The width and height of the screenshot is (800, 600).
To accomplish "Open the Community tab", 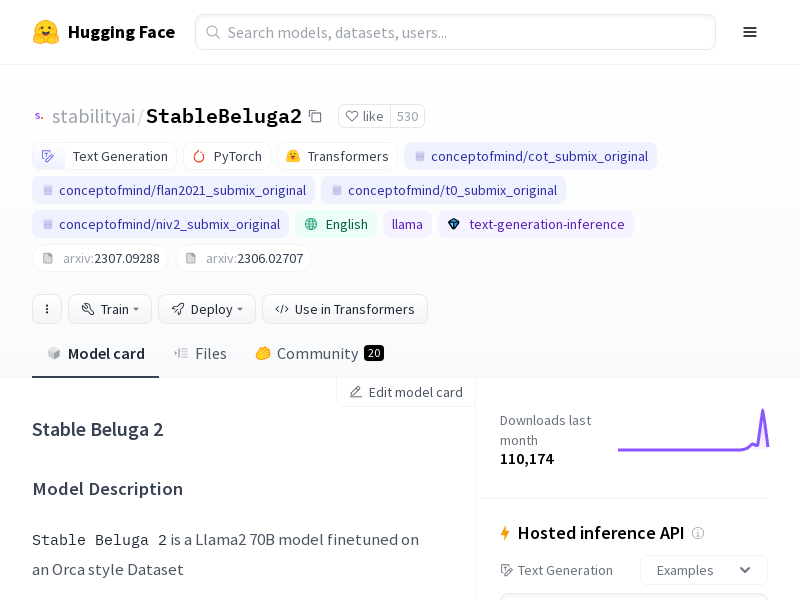I will [x=319, y=354].
